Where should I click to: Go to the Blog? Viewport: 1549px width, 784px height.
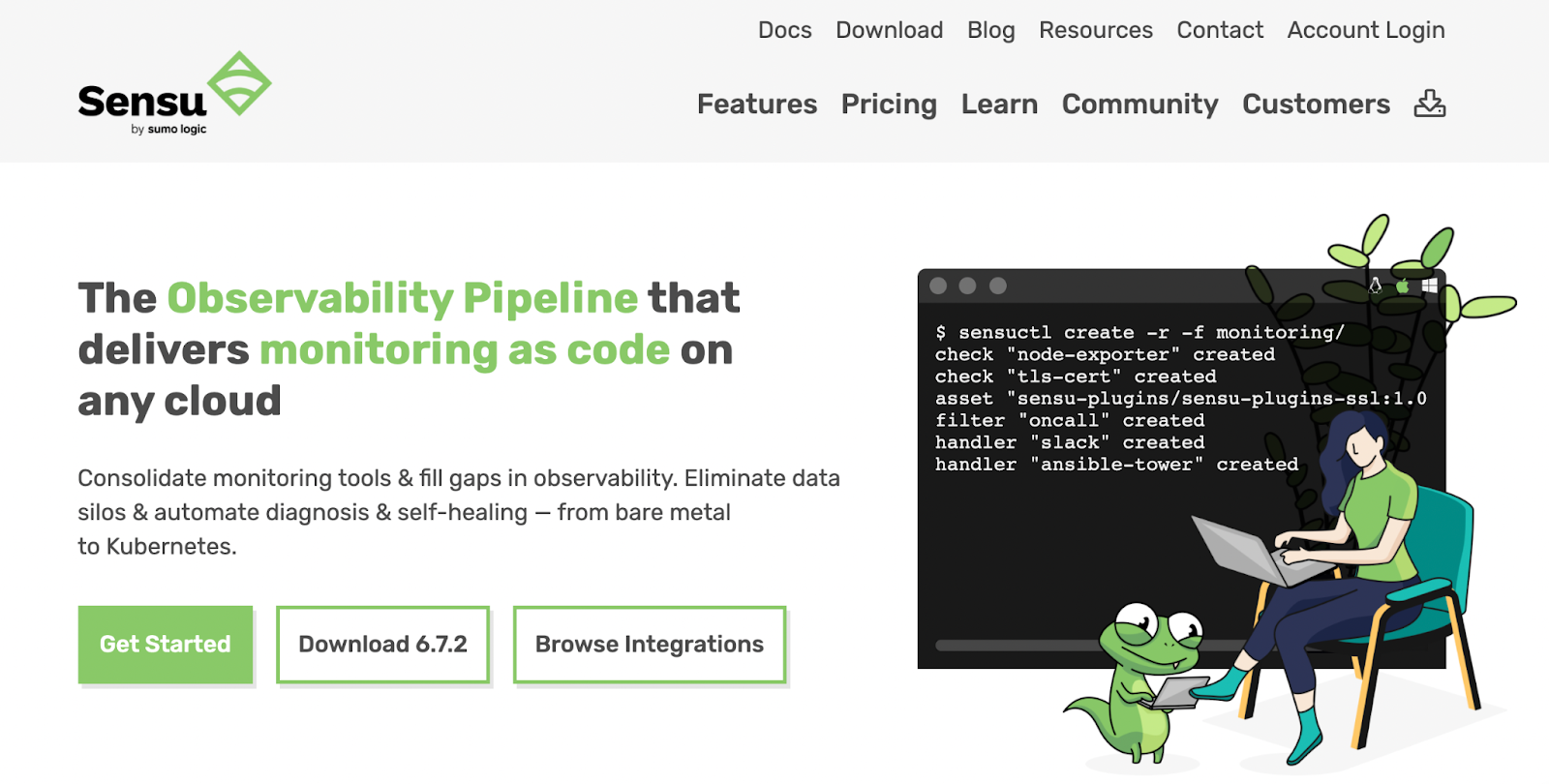[990, 30]
